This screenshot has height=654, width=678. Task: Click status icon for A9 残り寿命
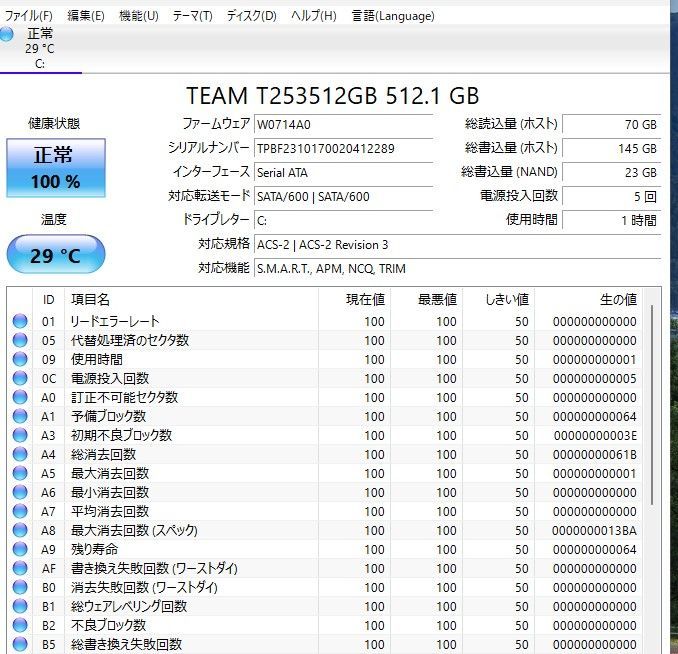point(20,549)
